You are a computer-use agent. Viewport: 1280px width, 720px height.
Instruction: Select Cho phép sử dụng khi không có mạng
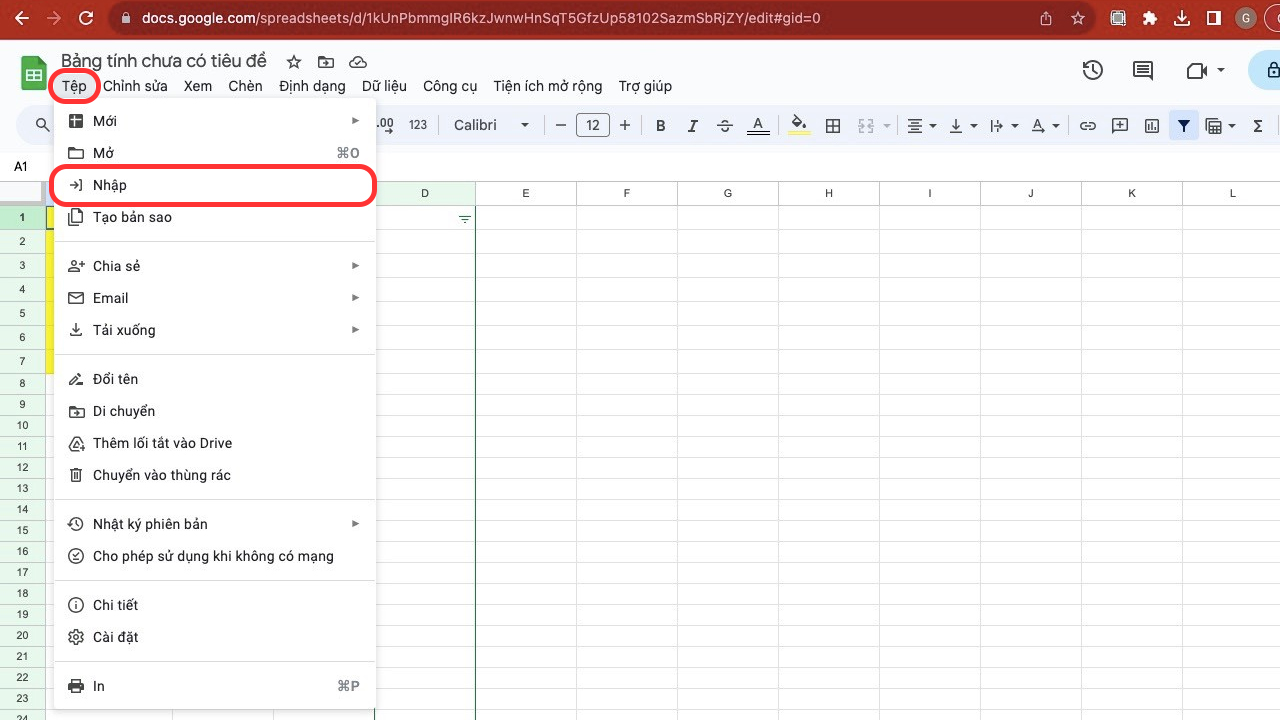215,556
